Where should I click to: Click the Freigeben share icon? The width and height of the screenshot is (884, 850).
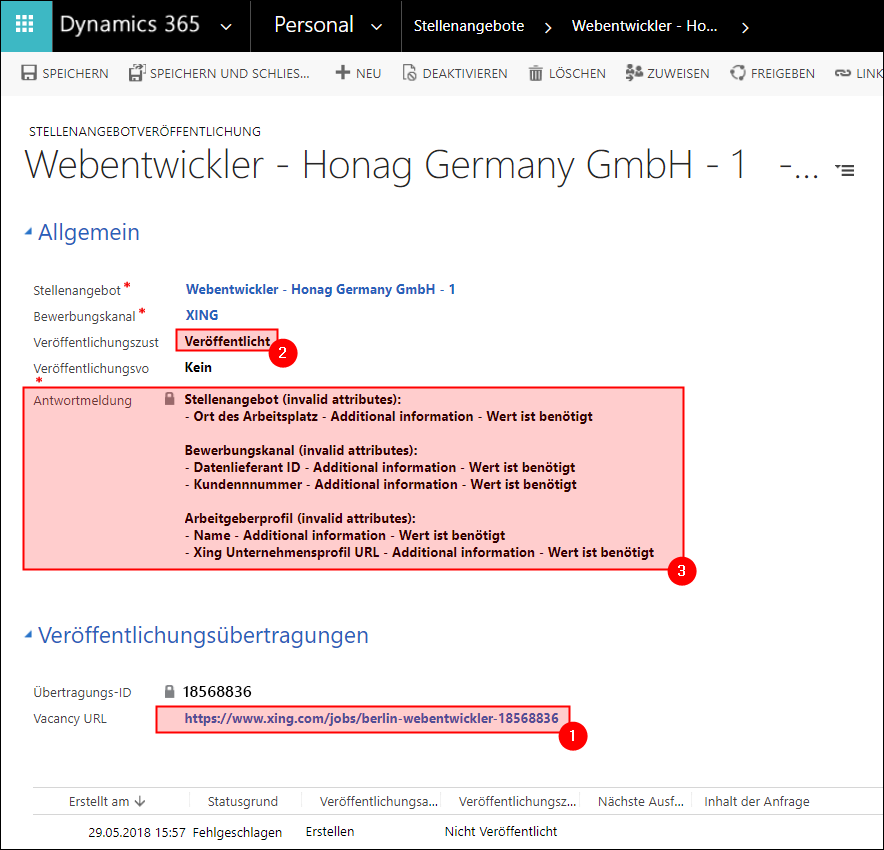(x=737, y=73)
